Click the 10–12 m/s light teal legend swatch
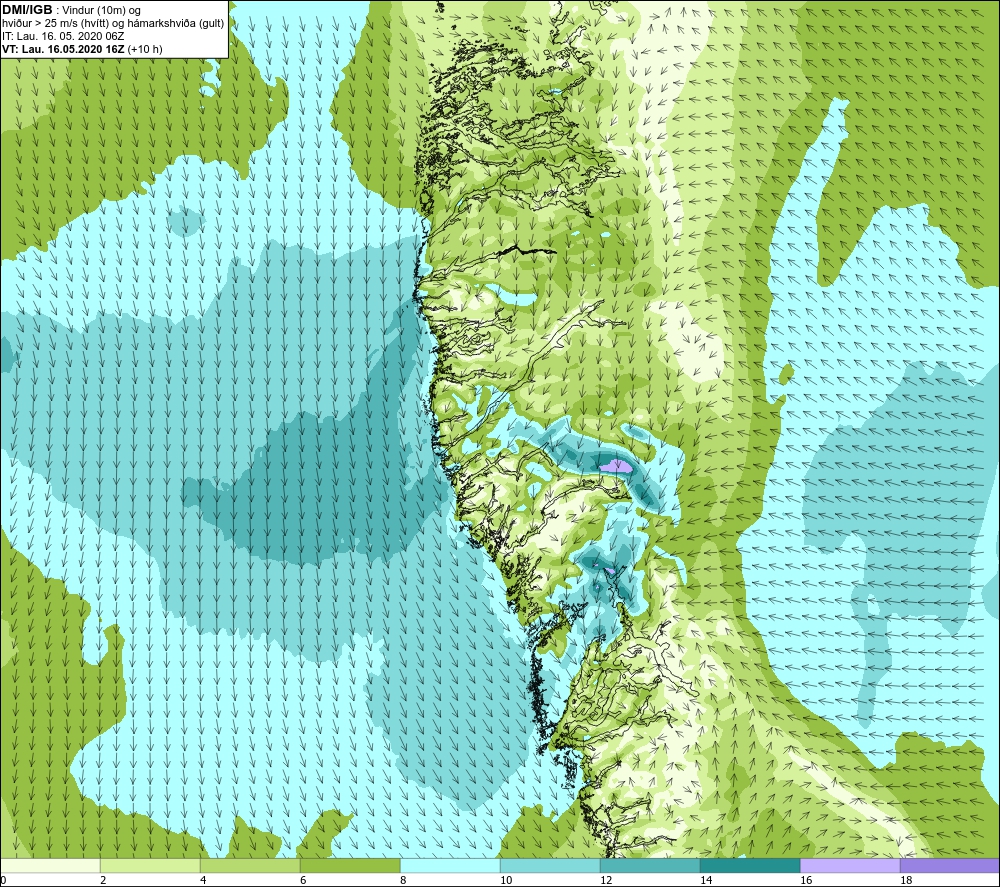1000x887 pixels. coord(550,865)
